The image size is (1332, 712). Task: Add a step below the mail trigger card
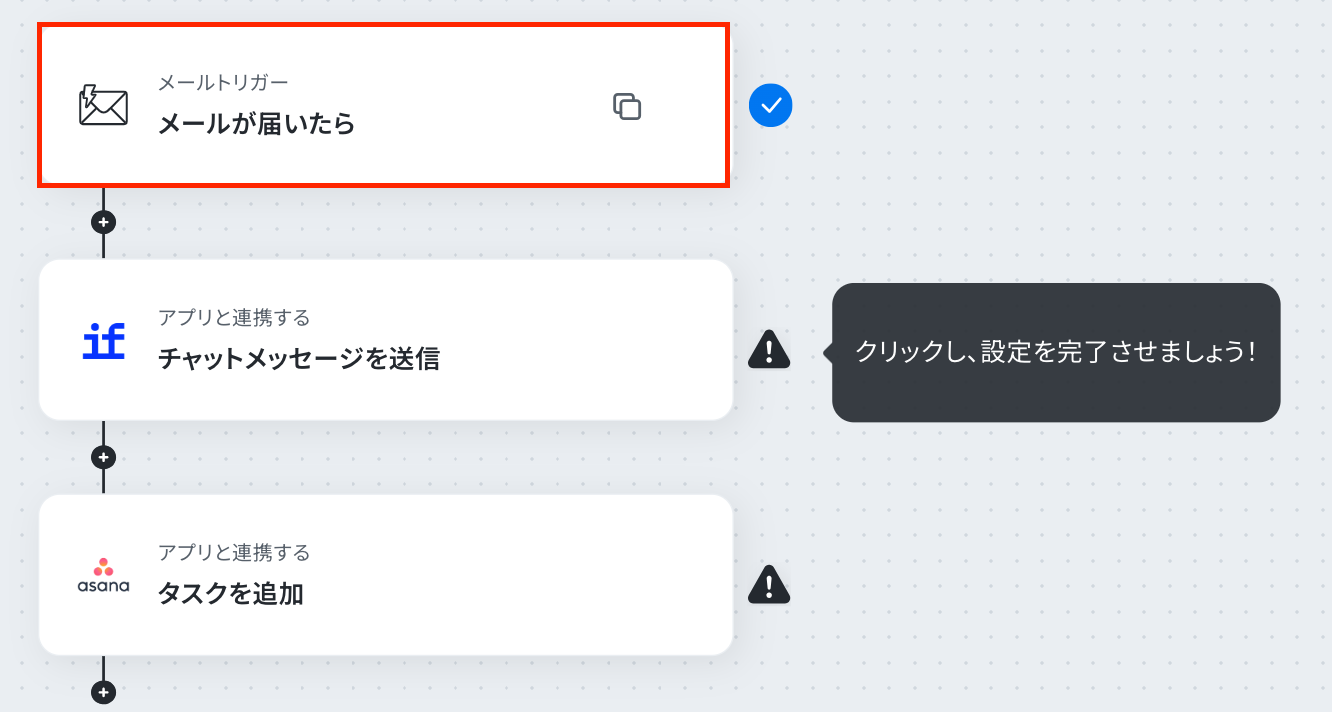pyautogui.click(x=103, y=222)
